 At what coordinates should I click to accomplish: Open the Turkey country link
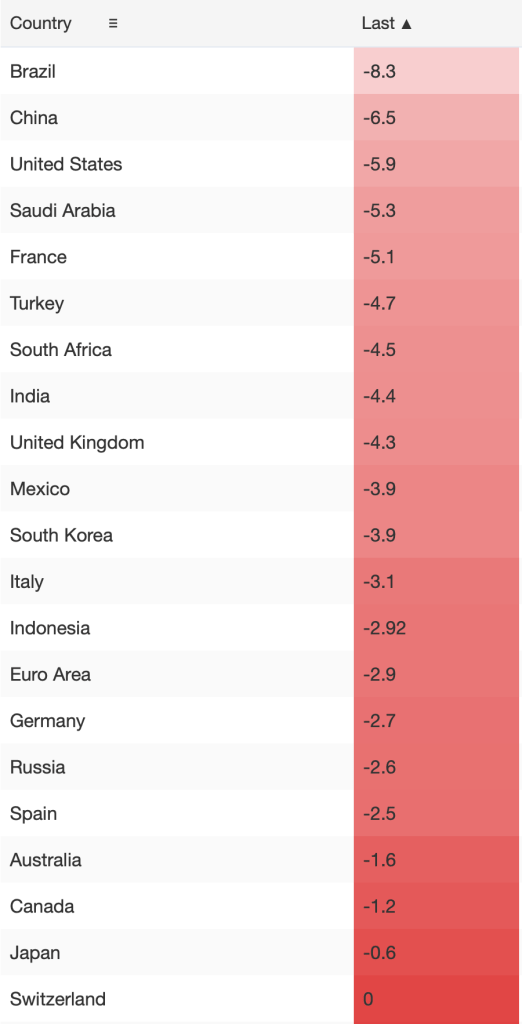point(37,304)
